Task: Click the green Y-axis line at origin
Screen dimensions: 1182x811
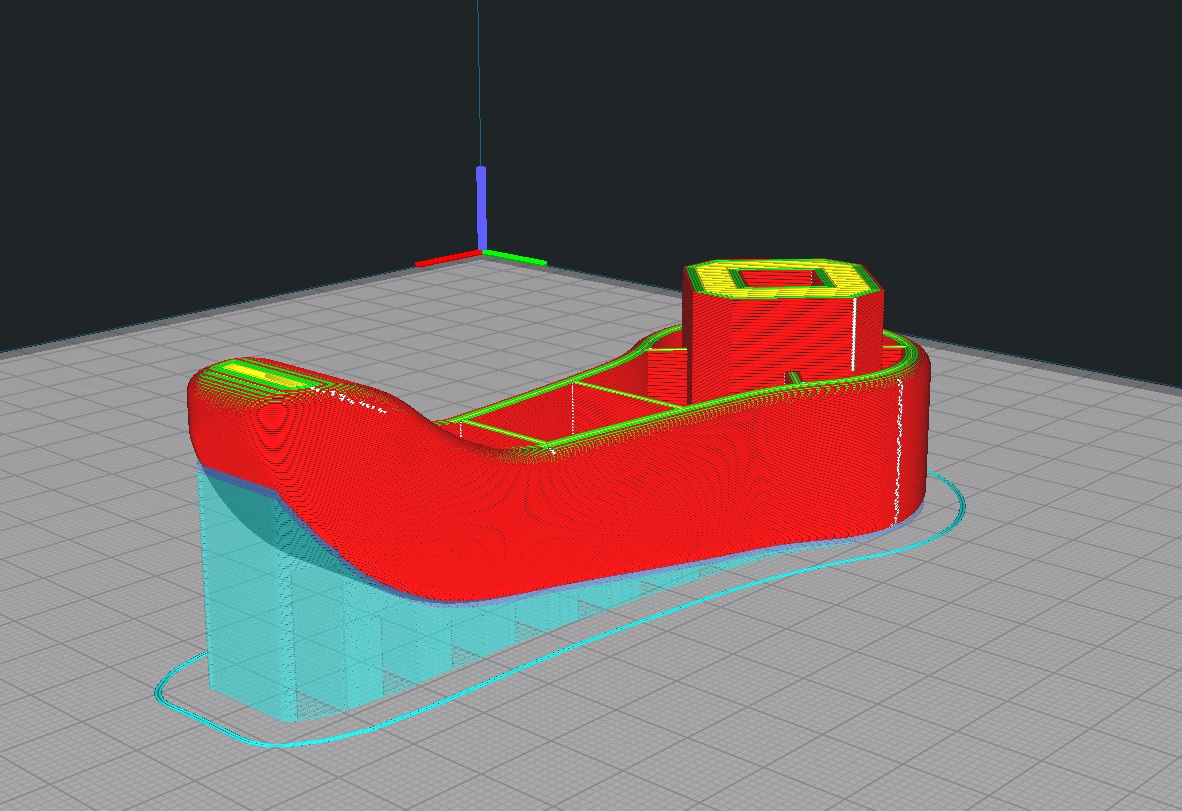Action: [x=515, y=257]
